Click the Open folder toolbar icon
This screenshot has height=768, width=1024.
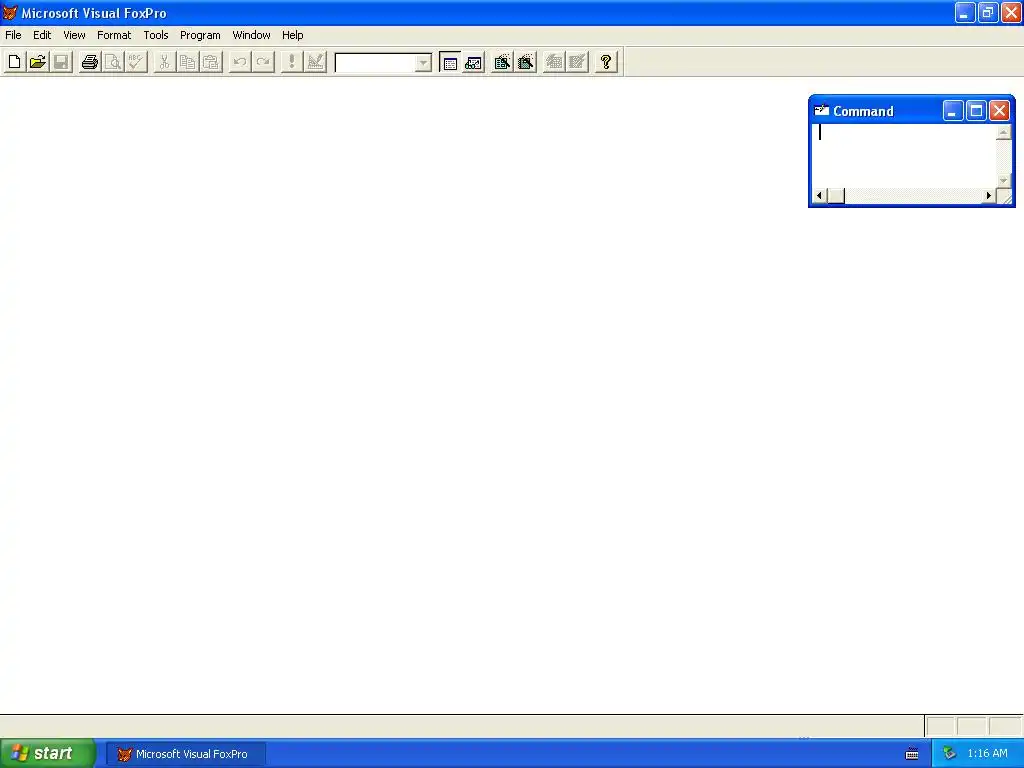coord(38,62)
